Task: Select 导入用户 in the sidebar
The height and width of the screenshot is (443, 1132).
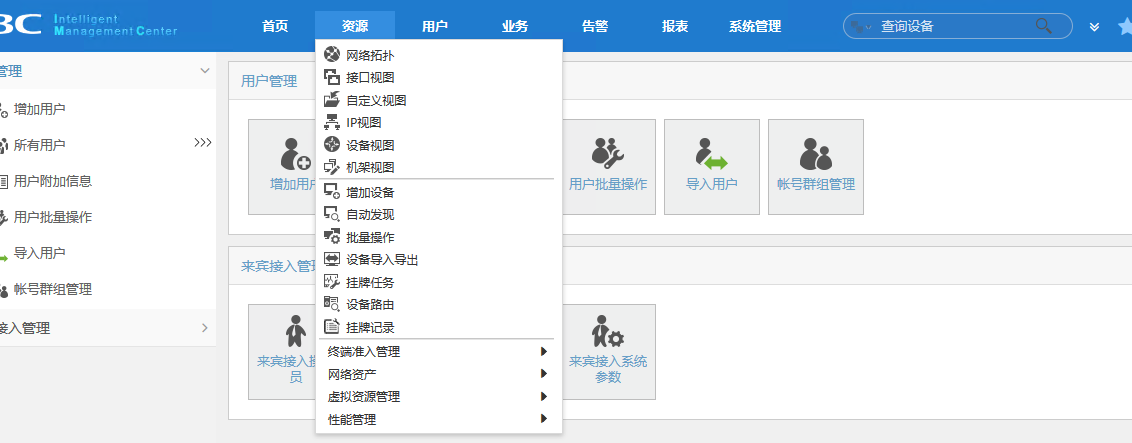Action: point(40,253)
